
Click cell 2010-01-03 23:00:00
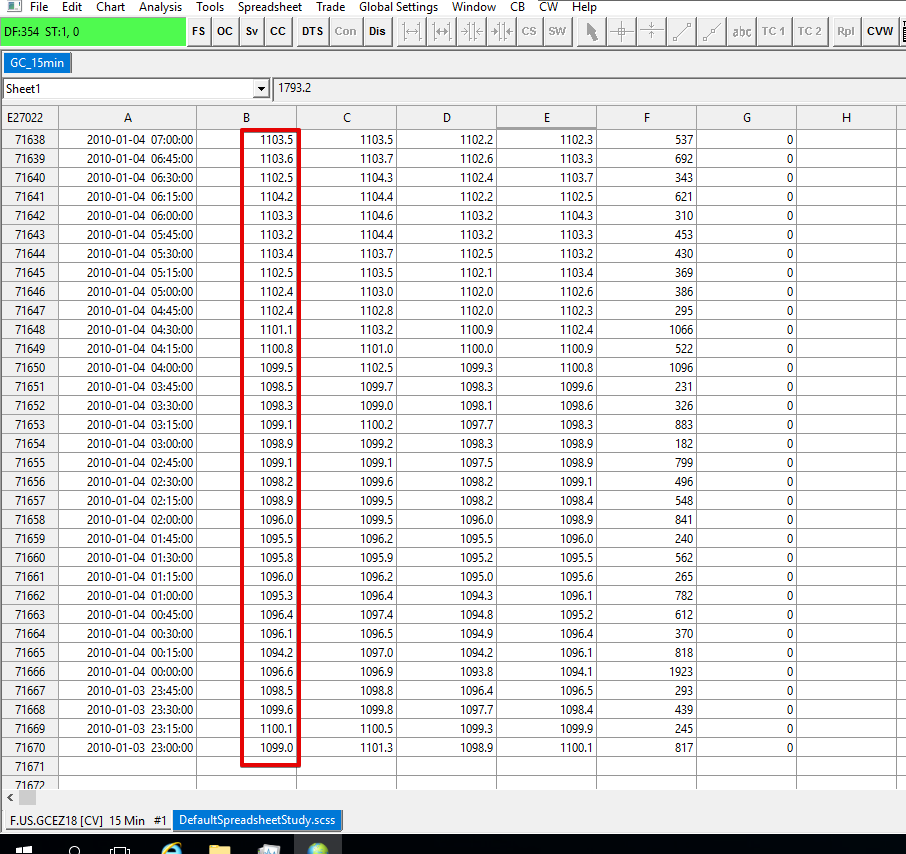[x=128, y=748]
